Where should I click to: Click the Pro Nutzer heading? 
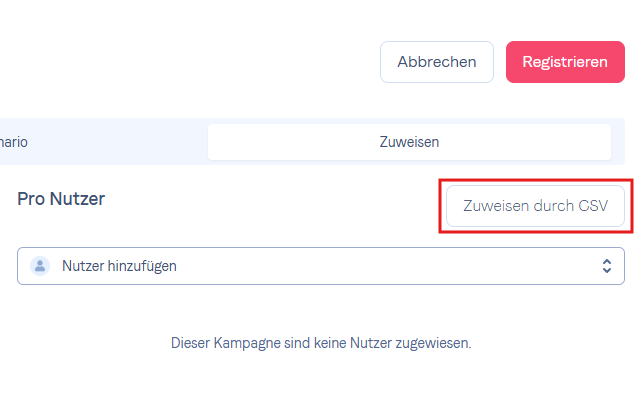tap(61, 199)
